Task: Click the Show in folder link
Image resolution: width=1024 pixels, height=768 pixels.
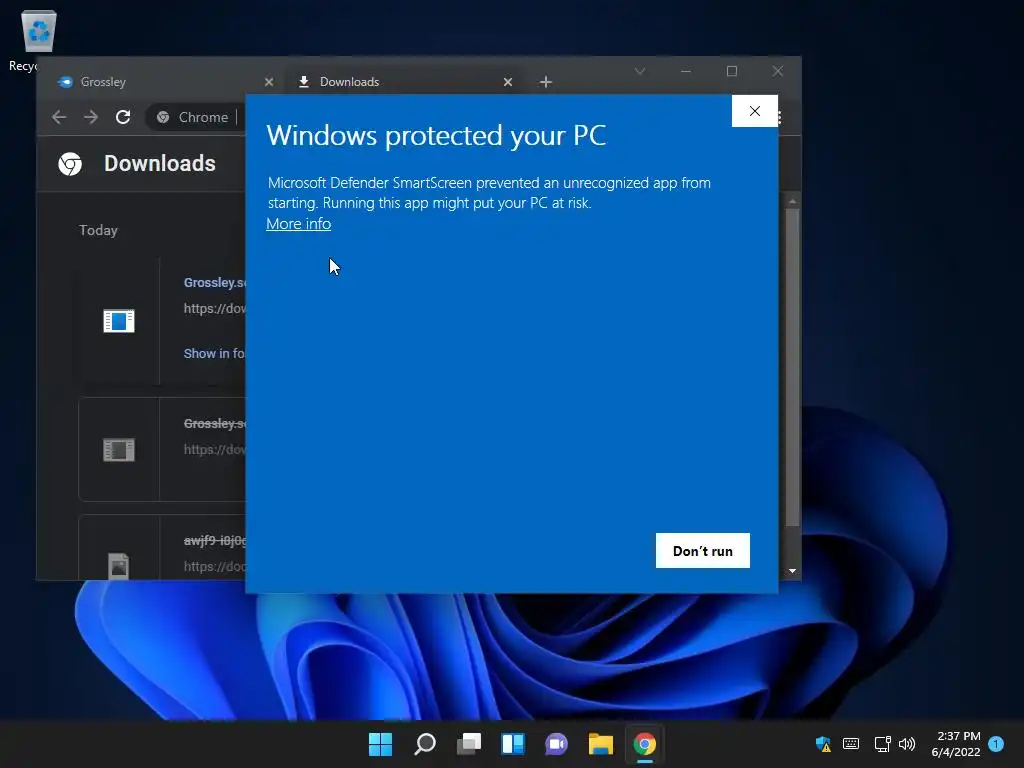Action: (214, 353)
